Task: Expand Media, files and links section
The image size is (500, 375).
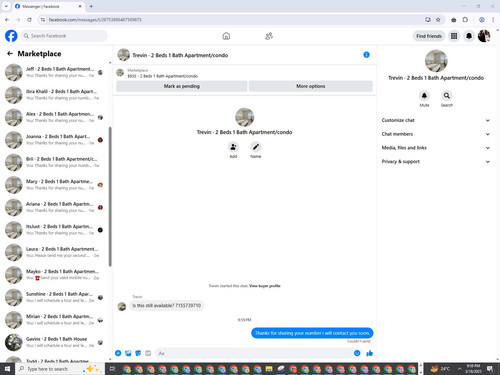Action: [436, 148]
